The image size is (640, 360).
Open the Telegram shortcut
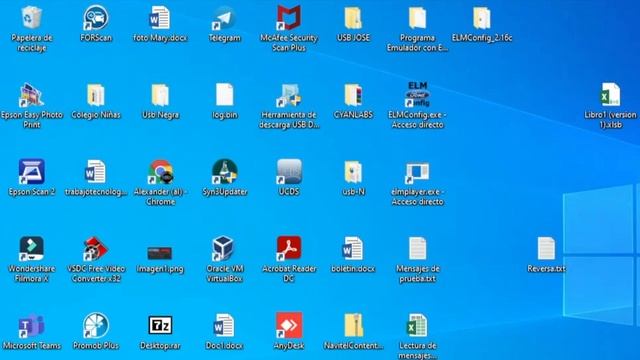coord(224,19)
